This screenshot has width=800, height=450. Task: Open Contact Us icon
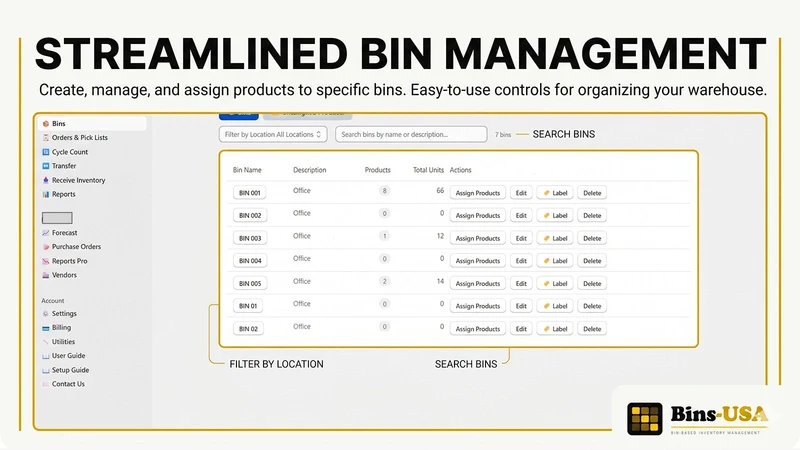(45, 384)
